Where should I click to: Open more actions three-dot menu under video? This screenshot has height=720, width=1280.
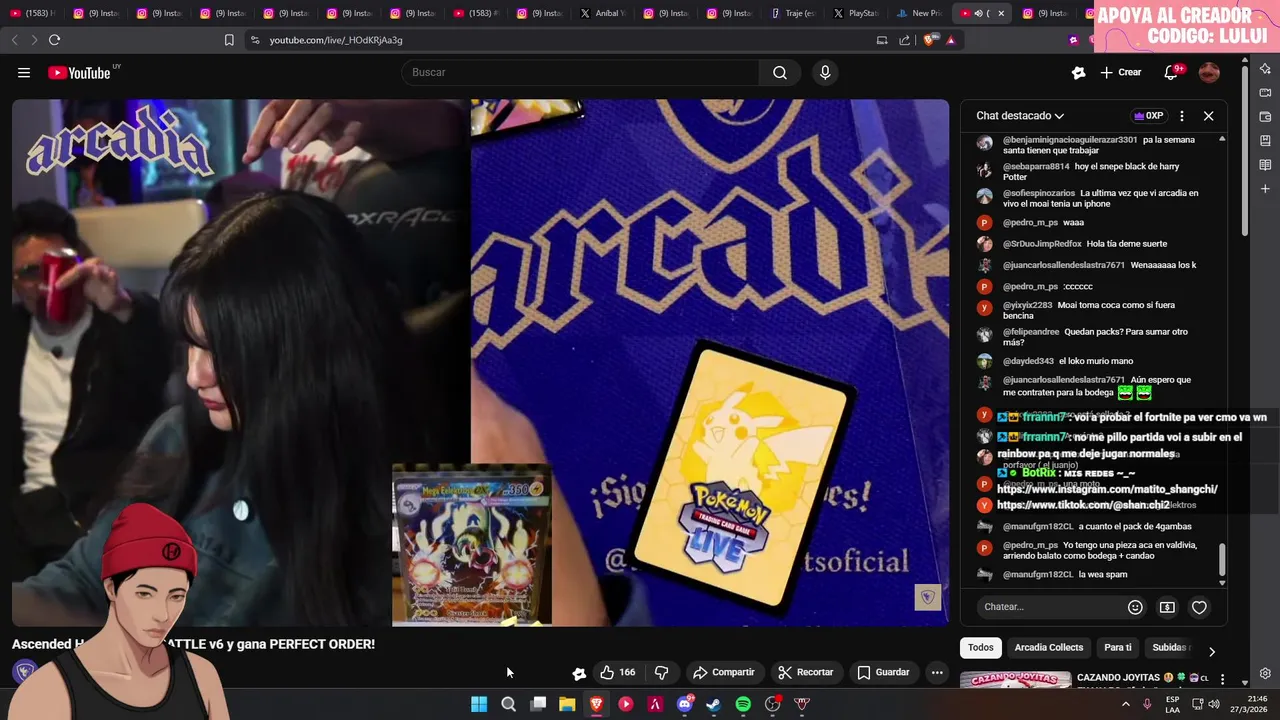coord(937,672)
